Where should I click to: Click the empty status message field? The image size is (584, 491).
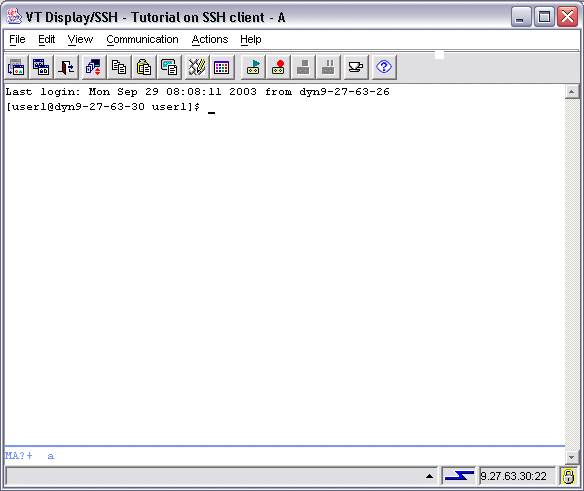(223, 476)
